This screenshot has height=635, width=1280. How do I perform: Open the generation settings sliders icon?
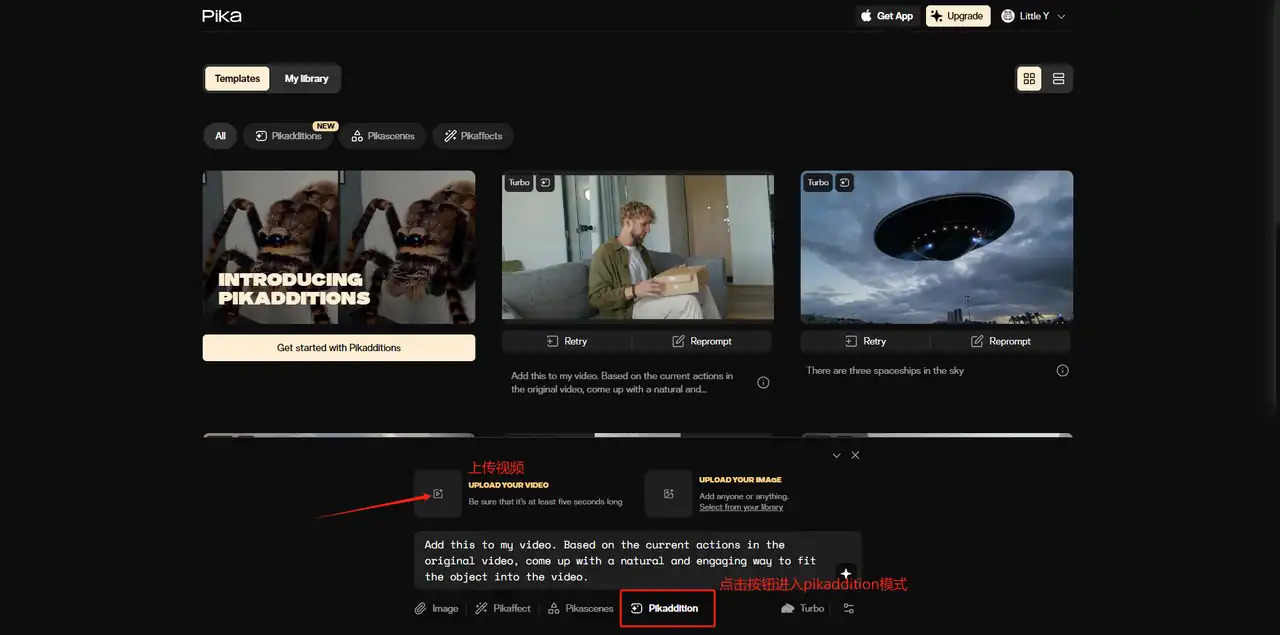coord(849,608)
